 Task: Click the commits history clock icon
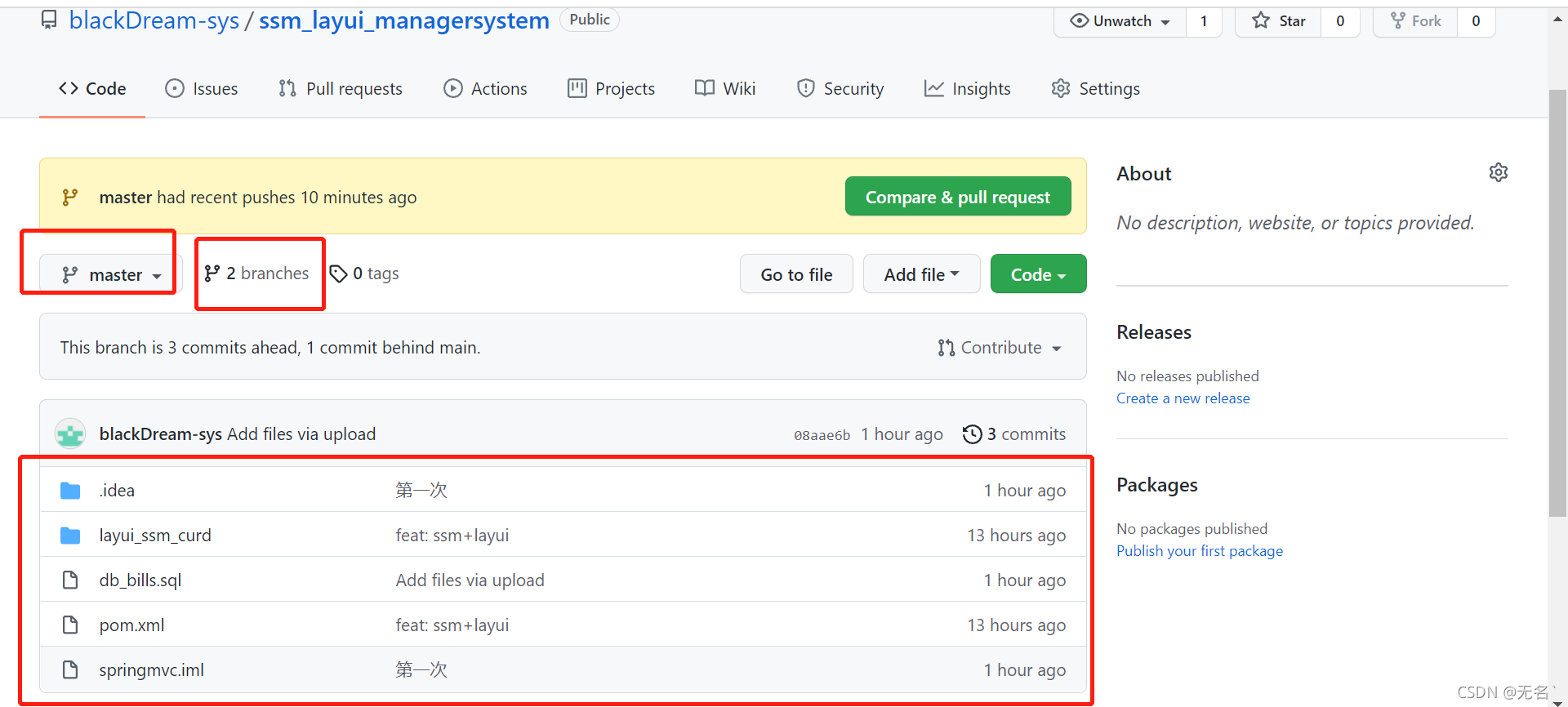972,434
